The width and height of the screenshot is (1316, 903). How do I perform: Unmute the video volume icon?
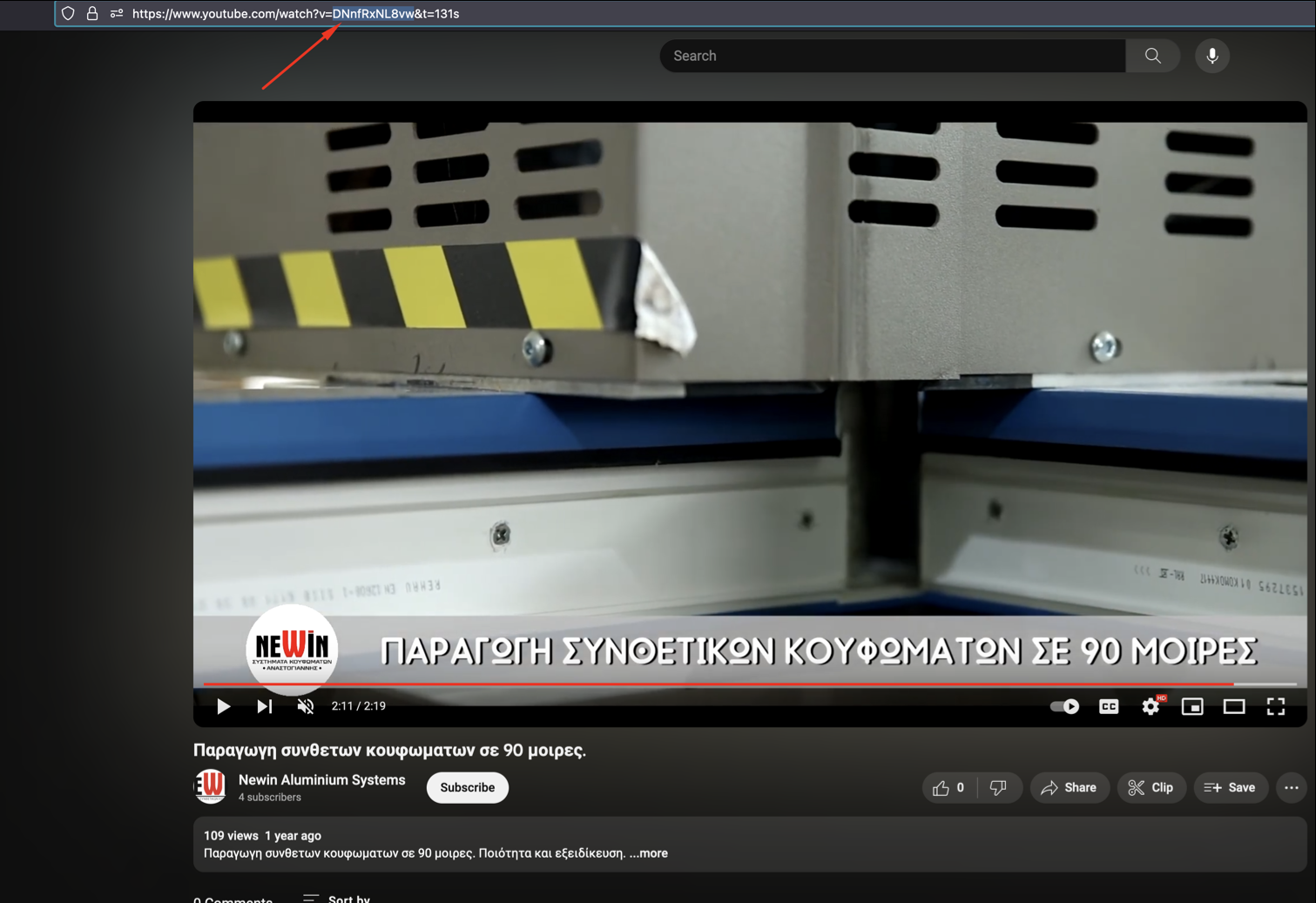pos(306,706)
